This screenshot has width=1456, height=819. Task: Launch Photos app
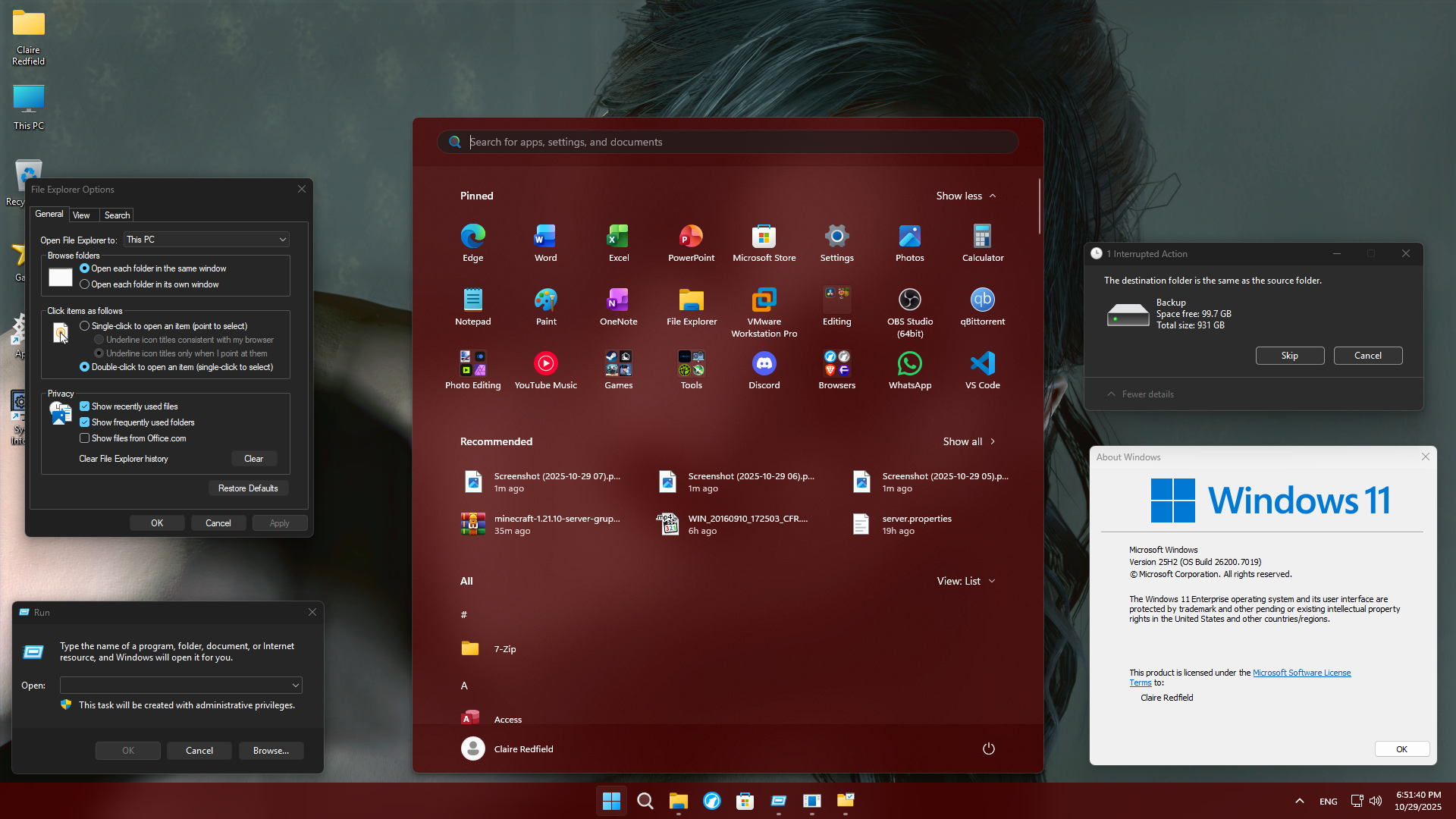click(x=909, y=243)
